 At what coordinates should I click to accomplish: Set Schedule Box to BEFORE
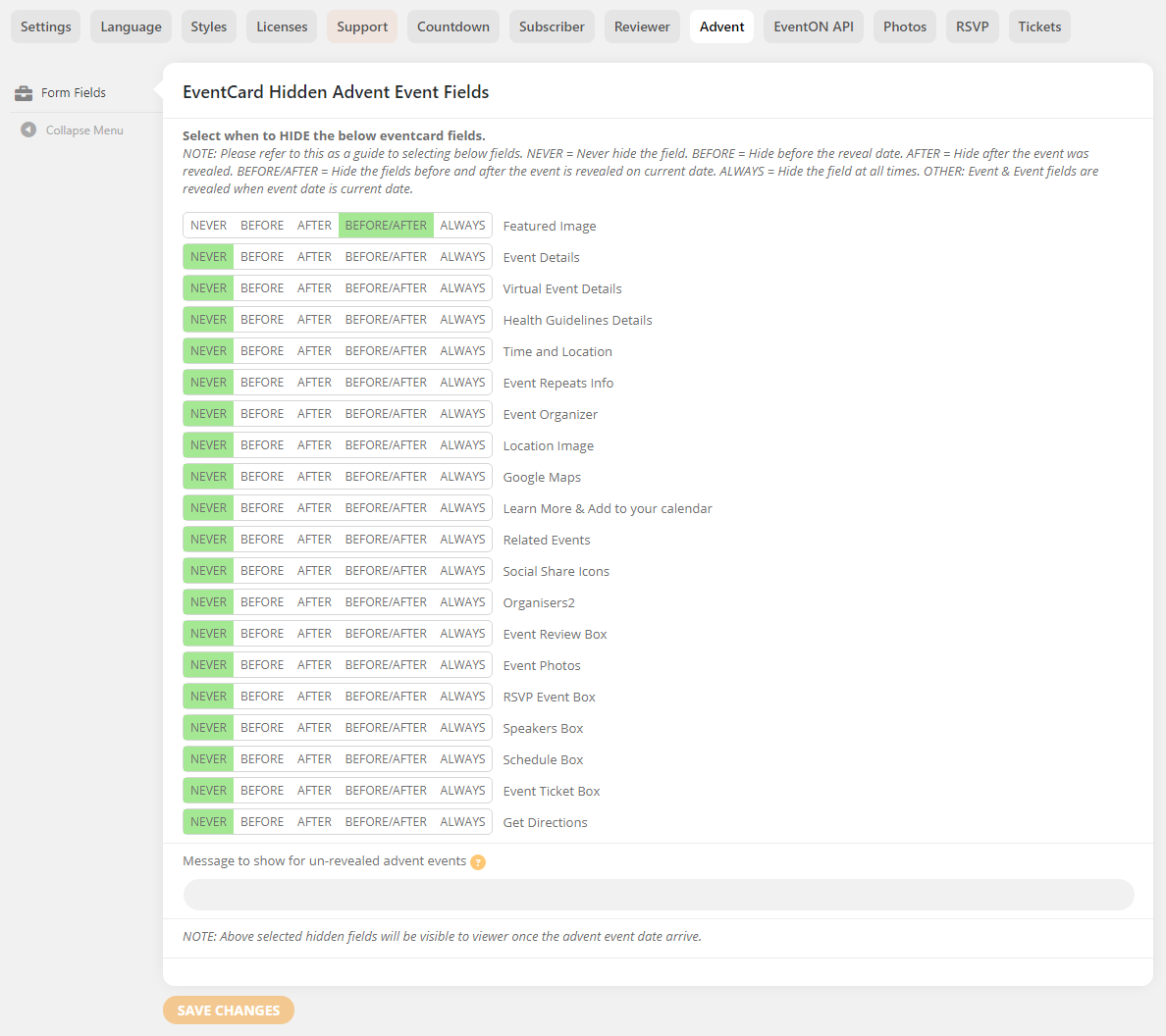262,758
